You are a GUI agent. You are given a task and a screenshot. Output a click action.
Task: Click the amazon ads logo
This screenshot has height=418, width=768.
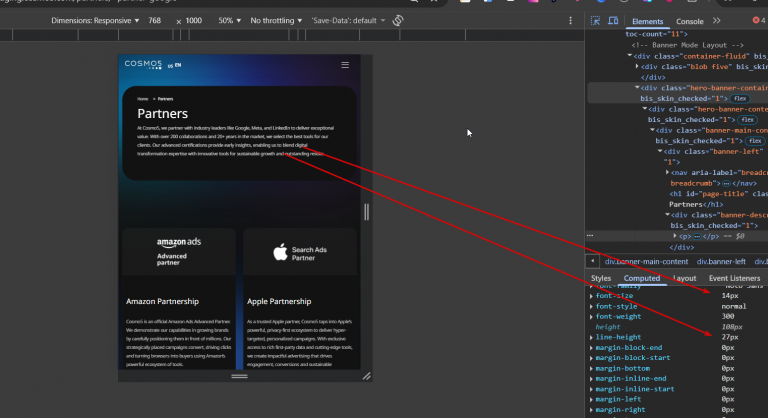[x=179, y=242]
